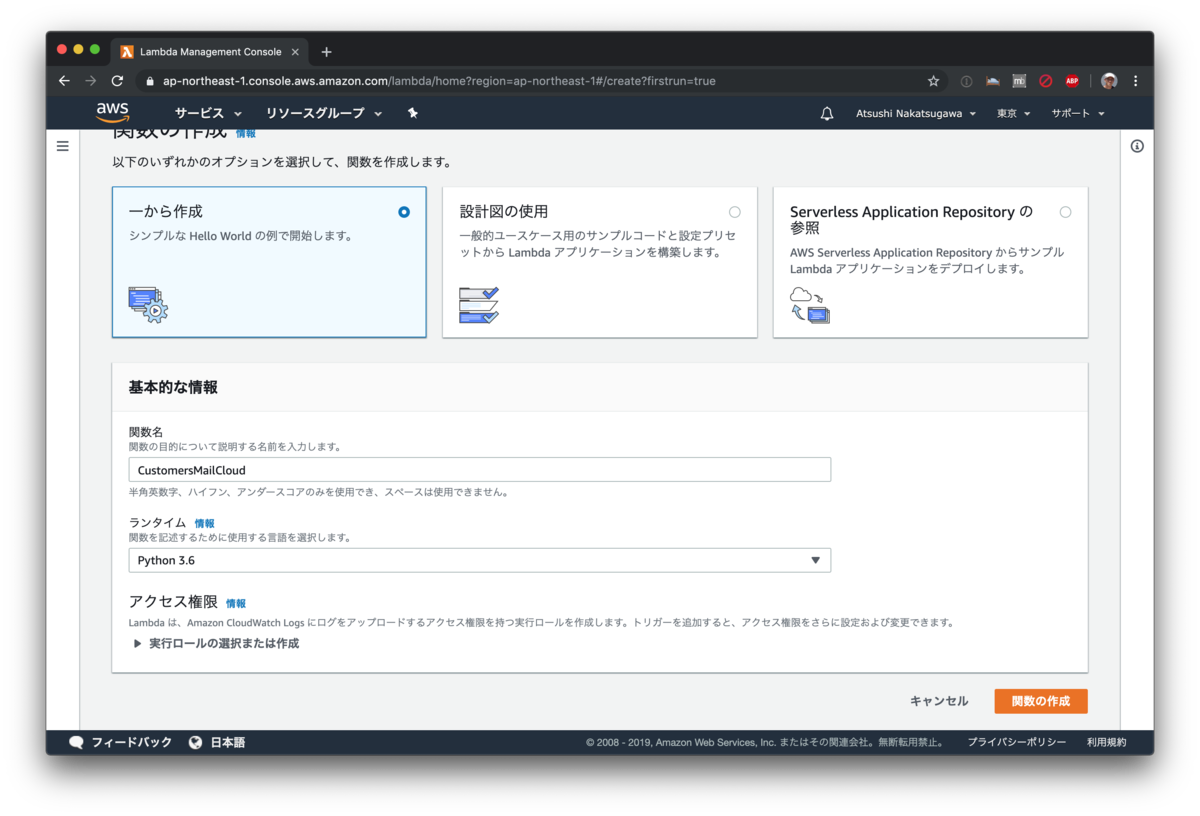Select the 設計図の使用 radio button

pyautogui.click(x=735, y=212)
